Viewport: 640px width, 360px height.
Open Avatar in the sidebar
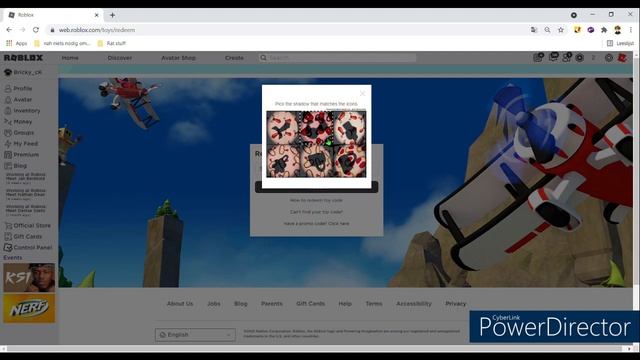(x=18, y=100)
